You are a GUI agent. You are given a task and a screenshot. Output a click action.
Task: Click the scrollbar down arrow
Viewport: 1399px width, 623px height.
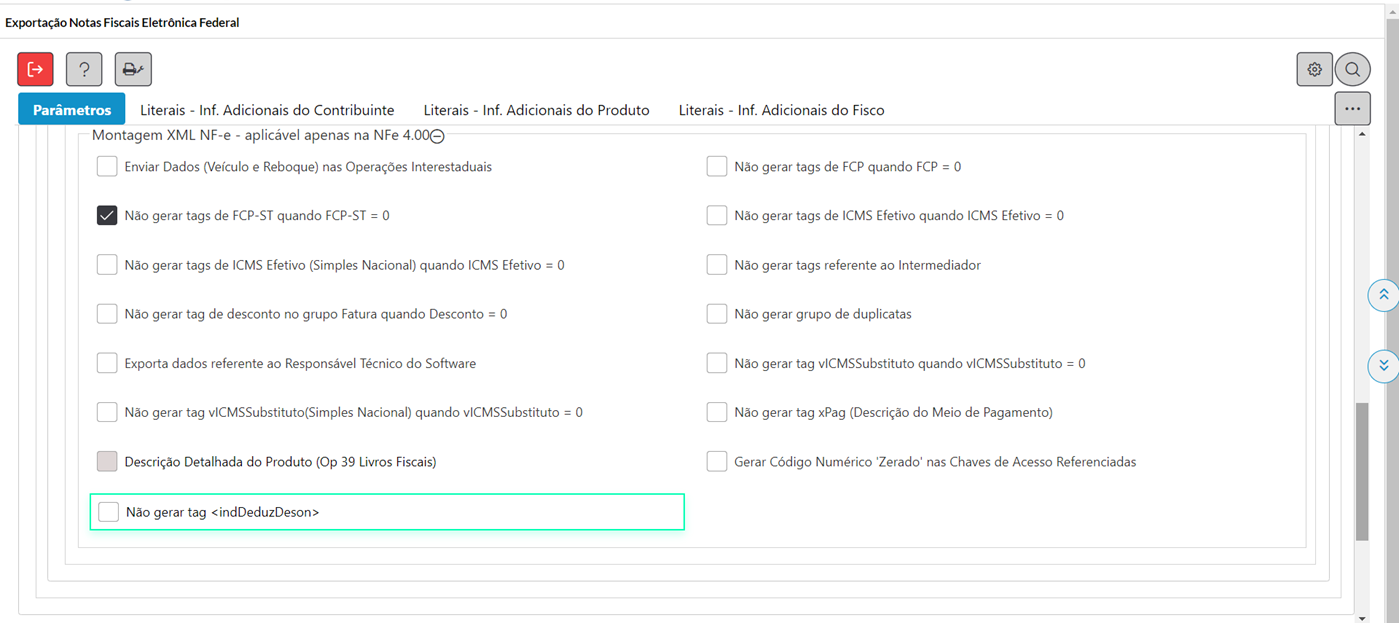1362,617
